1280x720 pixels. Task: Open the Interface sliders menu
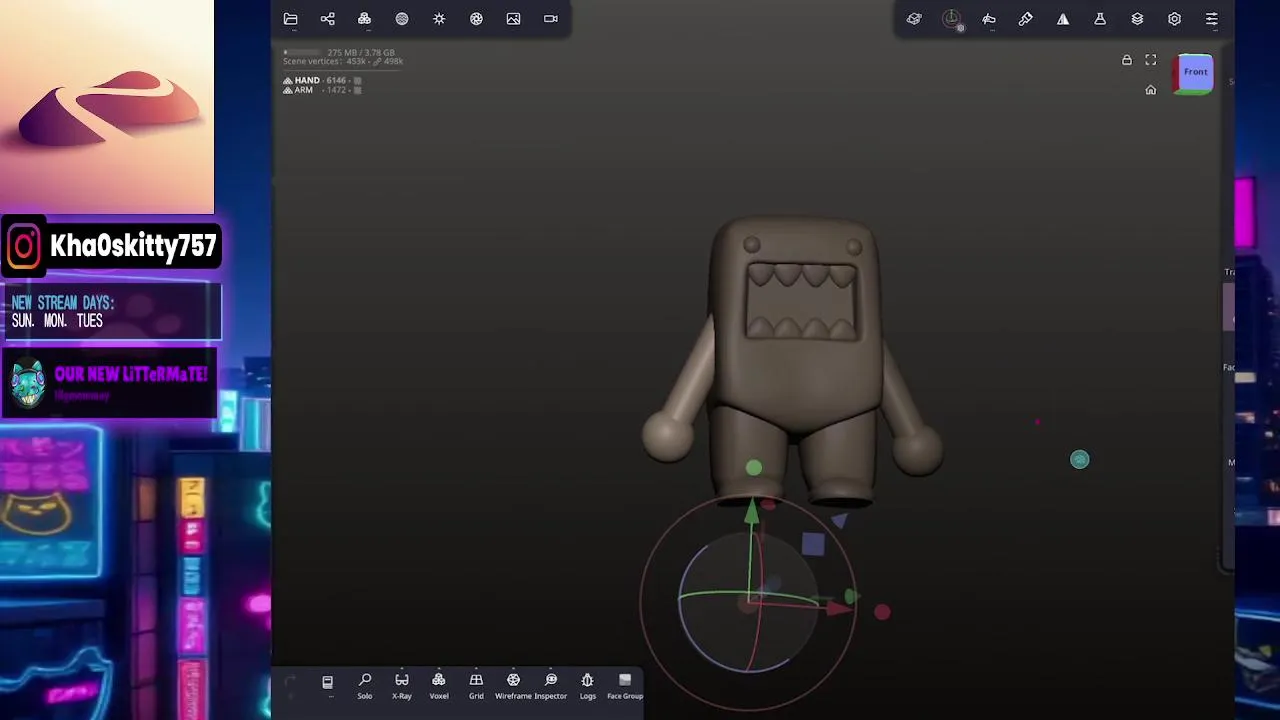tap(1212, 19)
